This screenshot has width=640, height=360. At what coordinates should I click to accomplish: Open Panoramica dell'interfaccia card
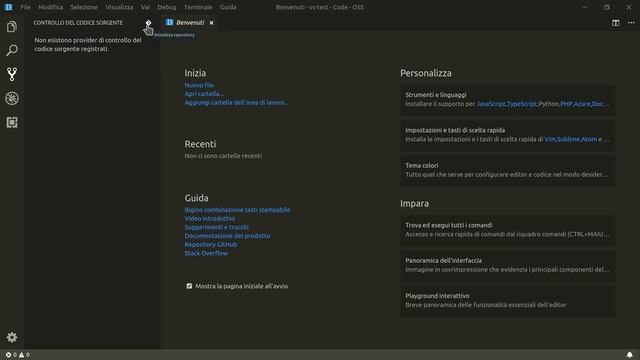coord(507,265)
